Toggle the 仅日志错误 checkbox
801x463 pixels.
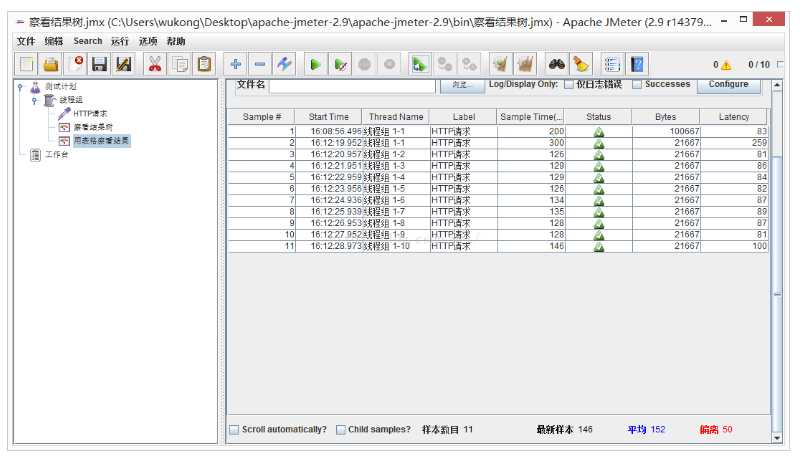coord(569,84)
